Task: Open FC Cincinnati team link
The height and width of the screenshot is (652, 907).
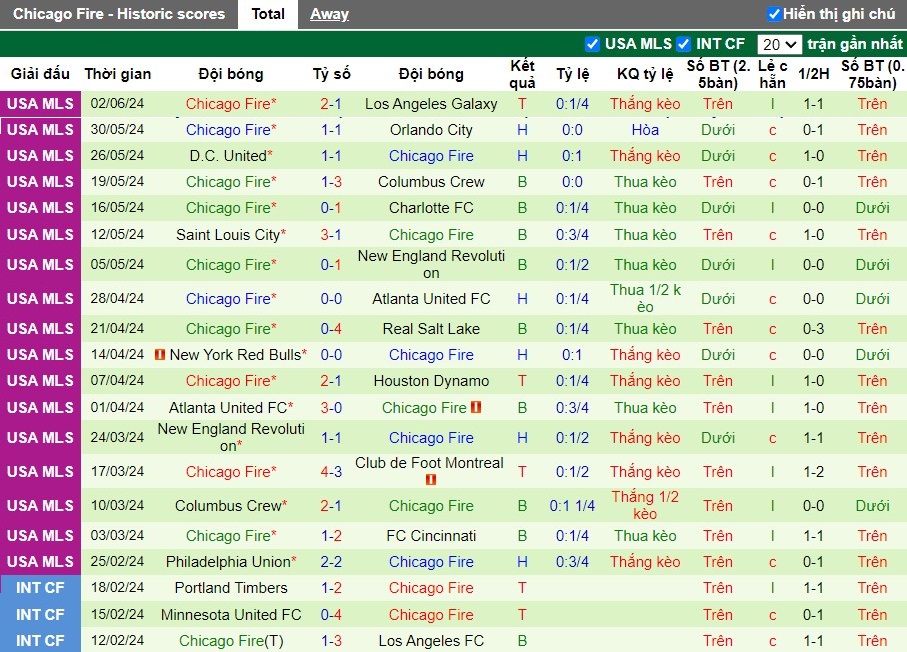Action: (431, 536)
